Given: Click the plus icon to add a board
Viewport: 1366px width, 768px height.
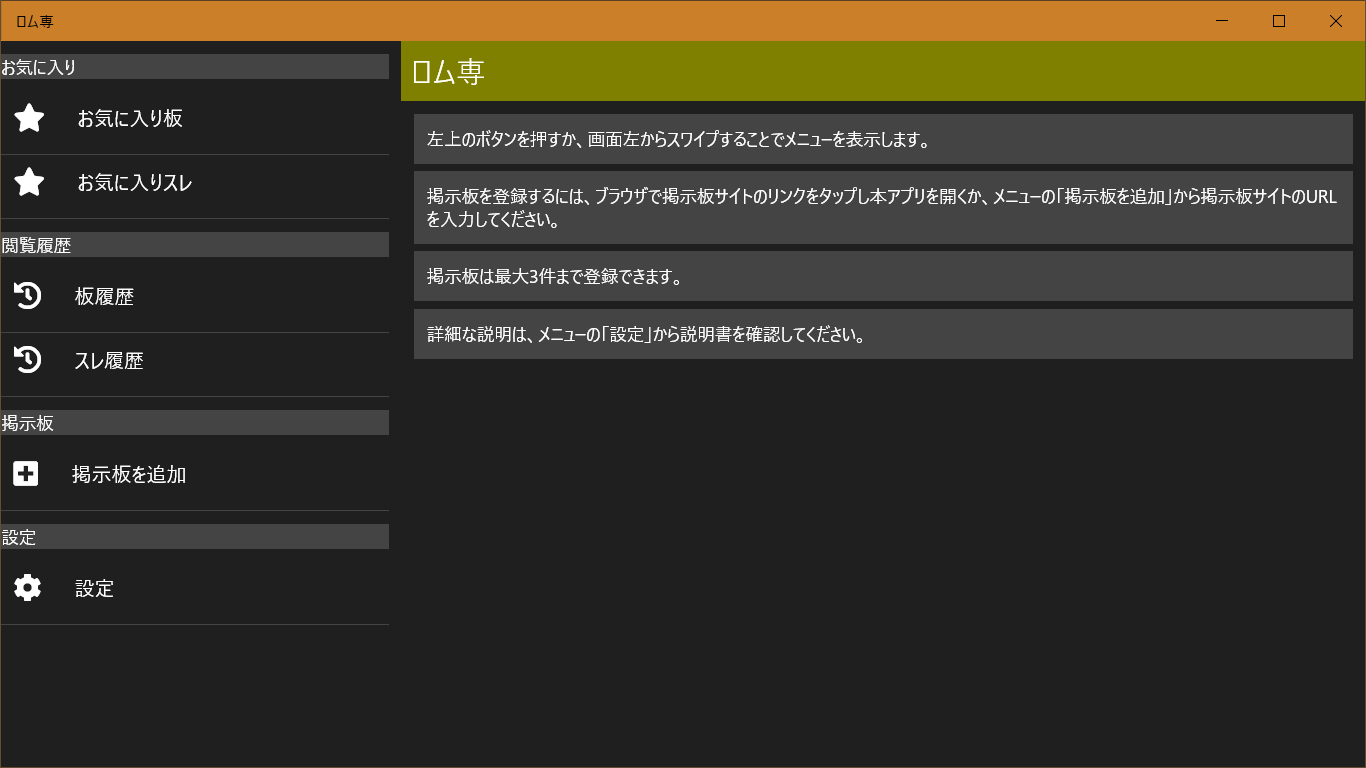Looking at the screenshot, I should click(24, 473).
